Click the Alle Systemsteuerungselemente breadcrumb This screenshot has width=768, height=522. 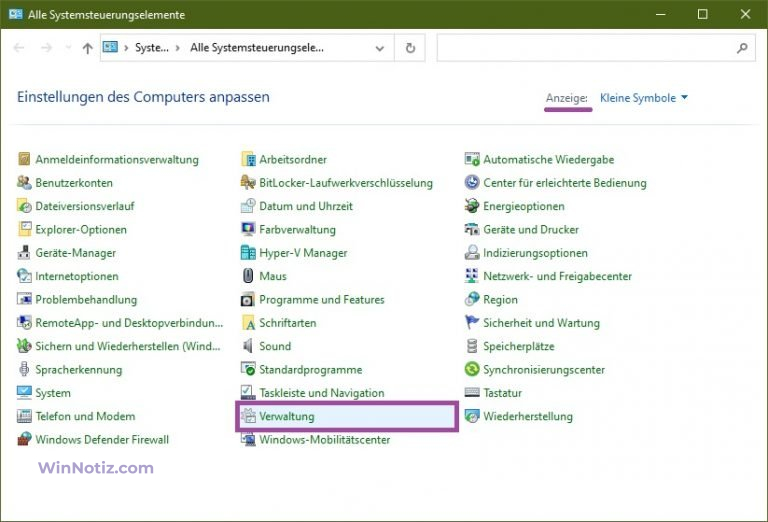click(257, 47)
